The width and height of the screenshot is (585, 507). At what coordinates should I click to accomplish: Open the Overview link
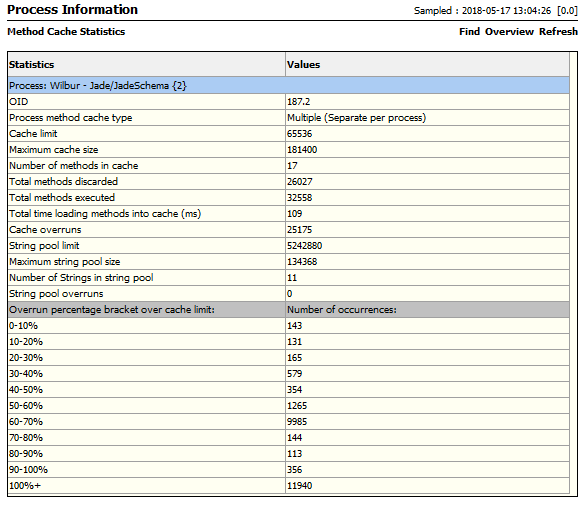click(x=509, y=32)
